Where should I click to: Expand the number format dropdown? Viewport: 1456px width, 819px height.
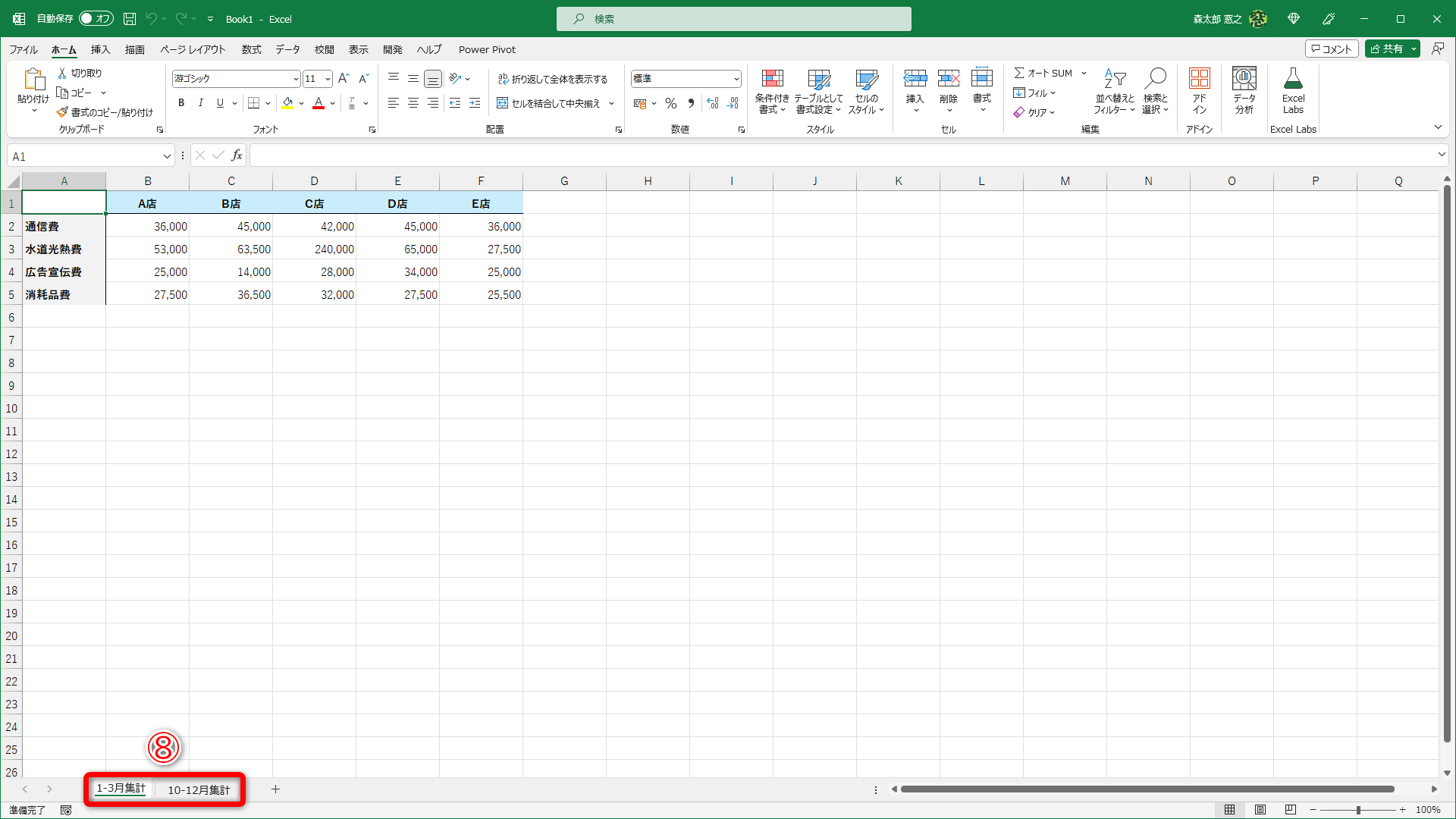pos(736,79)
